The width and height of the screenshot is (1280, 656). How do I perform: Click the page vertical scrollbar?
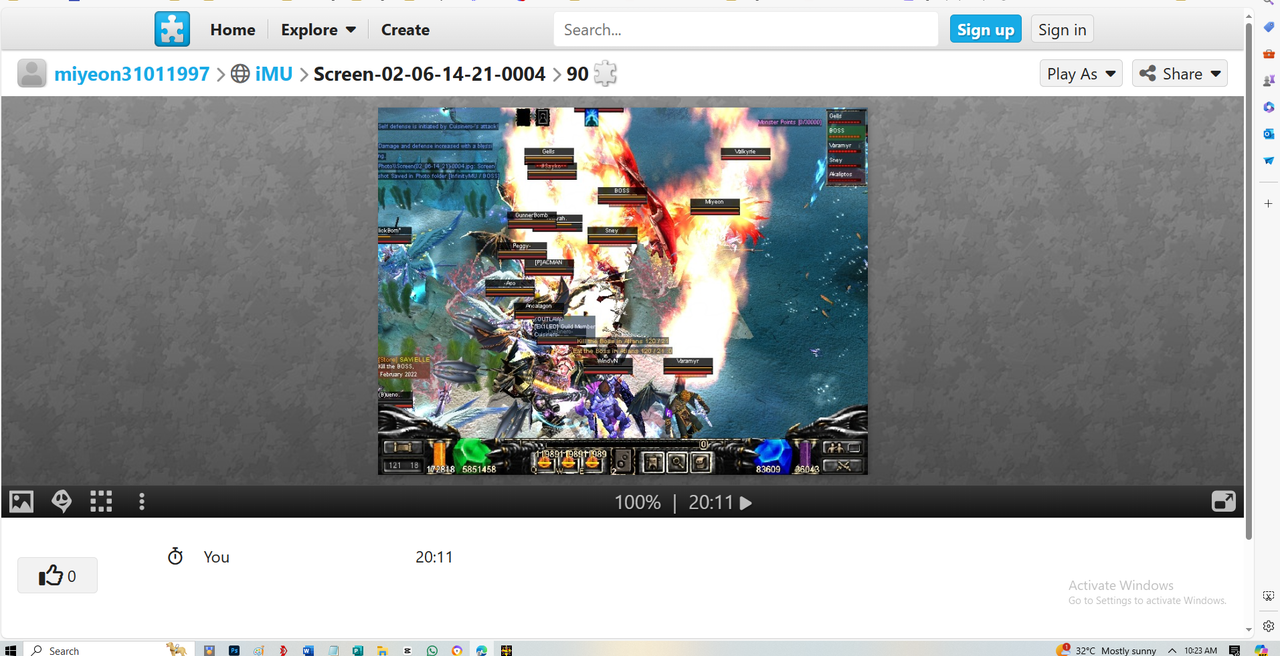coord(1249,280)
